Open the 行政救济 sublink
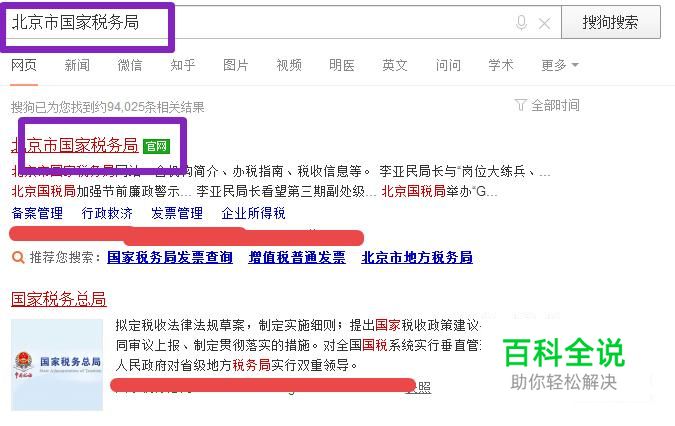 107,213
